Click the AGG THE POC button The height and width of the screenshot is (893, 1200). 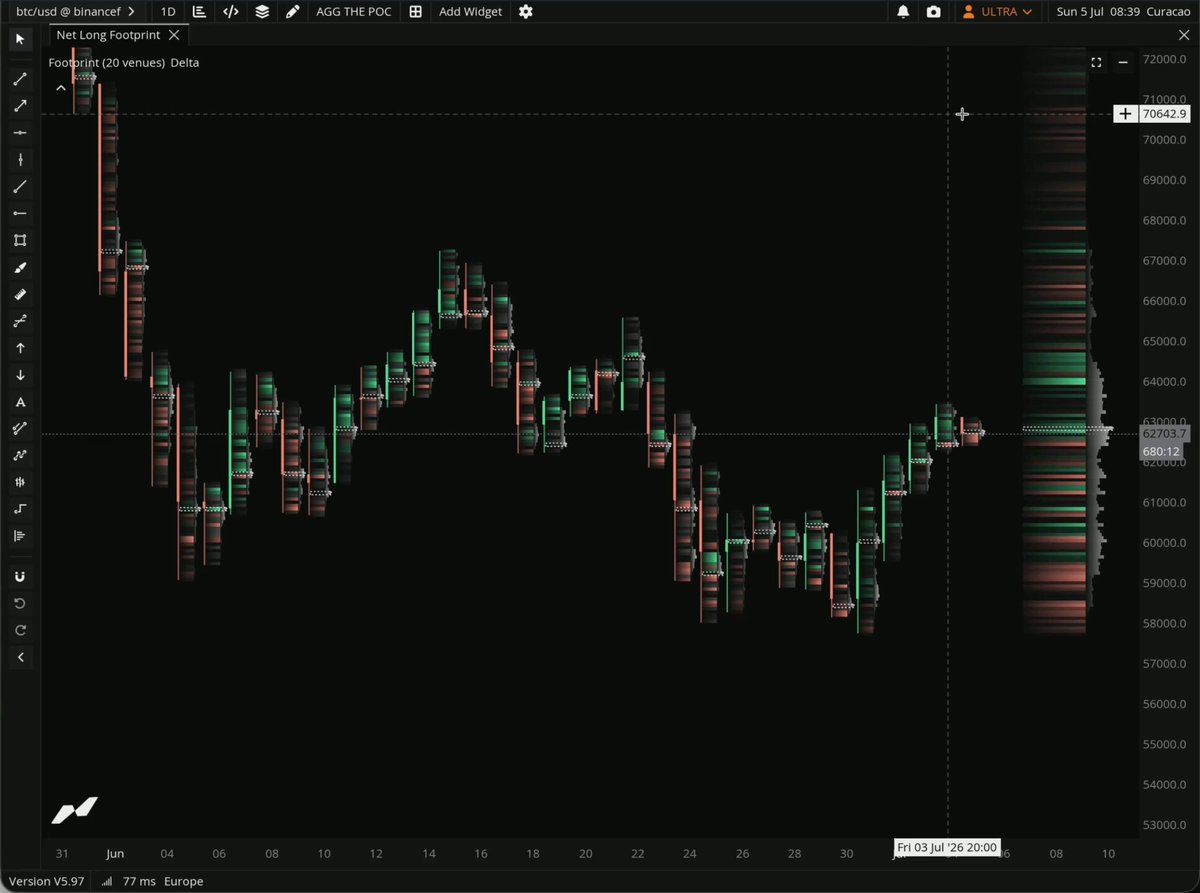coord(354,12)
